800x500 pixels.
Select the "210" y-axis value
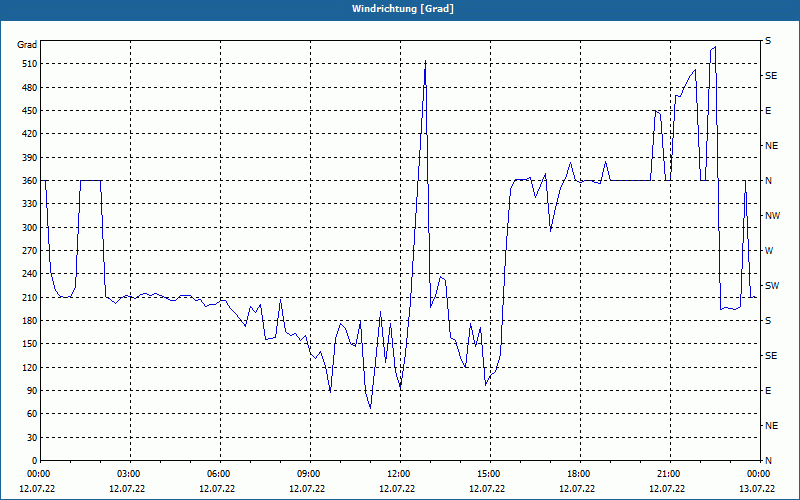coord(30,297)
